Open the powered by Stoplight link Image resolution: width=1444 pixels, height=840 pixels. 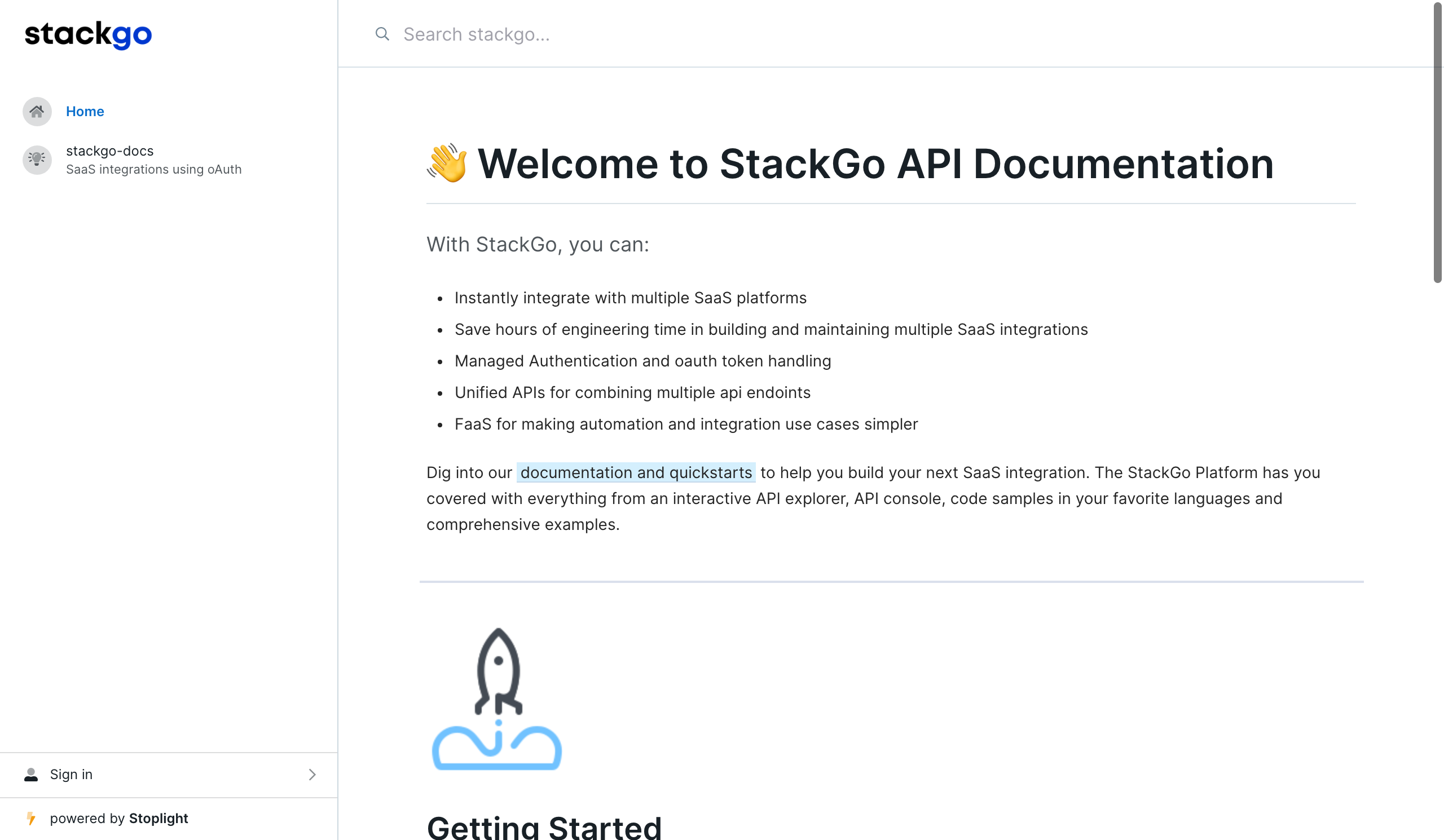coord(118,818)
